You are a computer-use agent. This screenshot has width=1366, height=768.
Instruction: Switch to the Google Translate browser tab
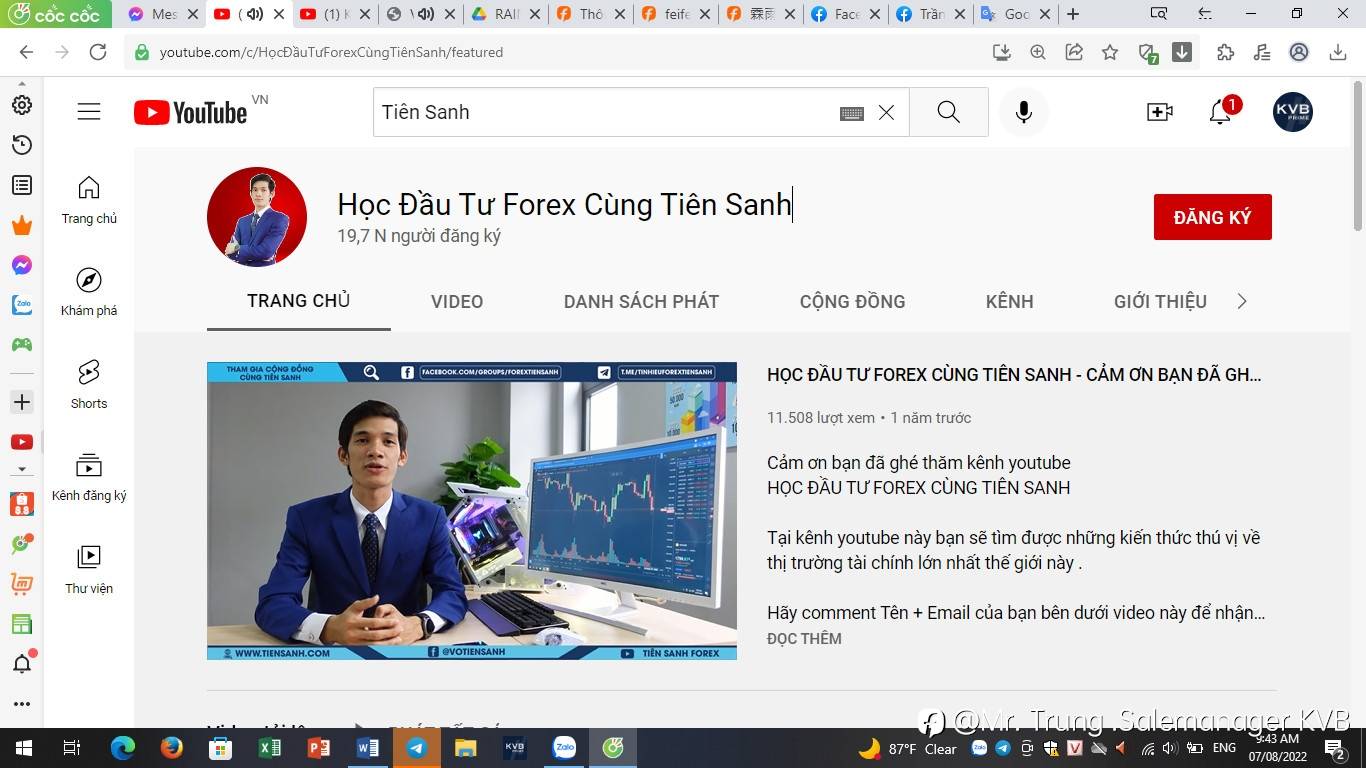1016,14
